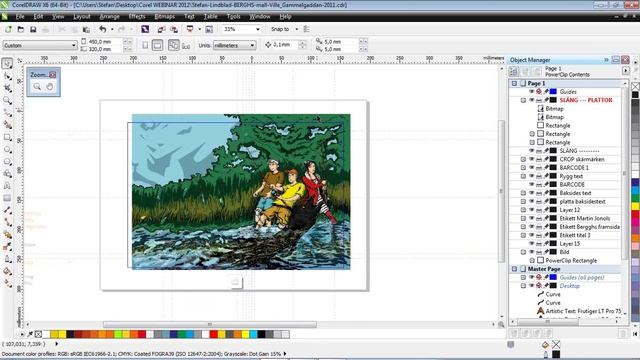
Task: Open the zoom level 33% dropdown
Action: click(x=258, y=29)
